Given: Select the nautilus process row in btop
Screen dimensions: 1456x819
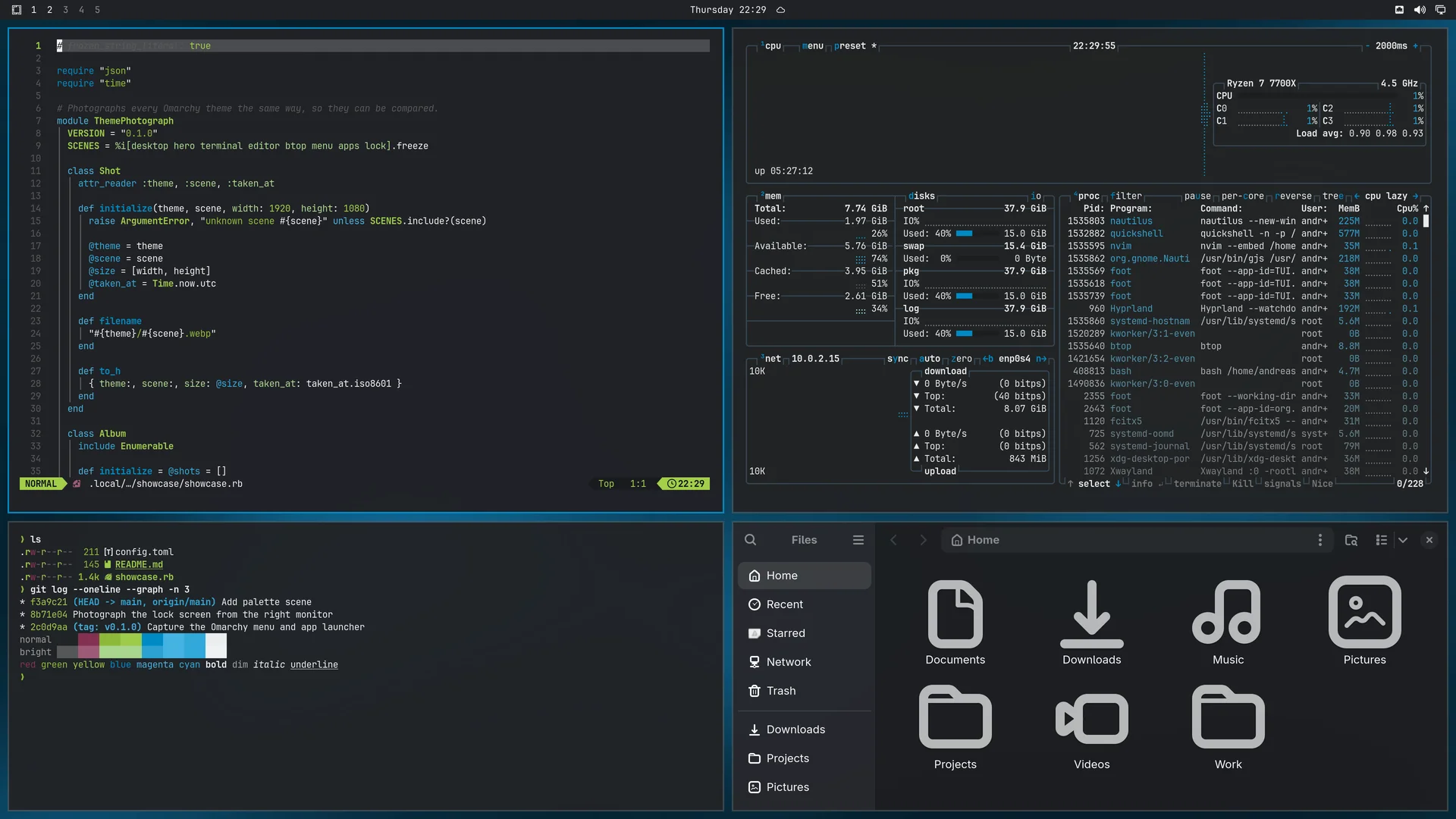Looking at the screenshot, I should click(1244, 221).
